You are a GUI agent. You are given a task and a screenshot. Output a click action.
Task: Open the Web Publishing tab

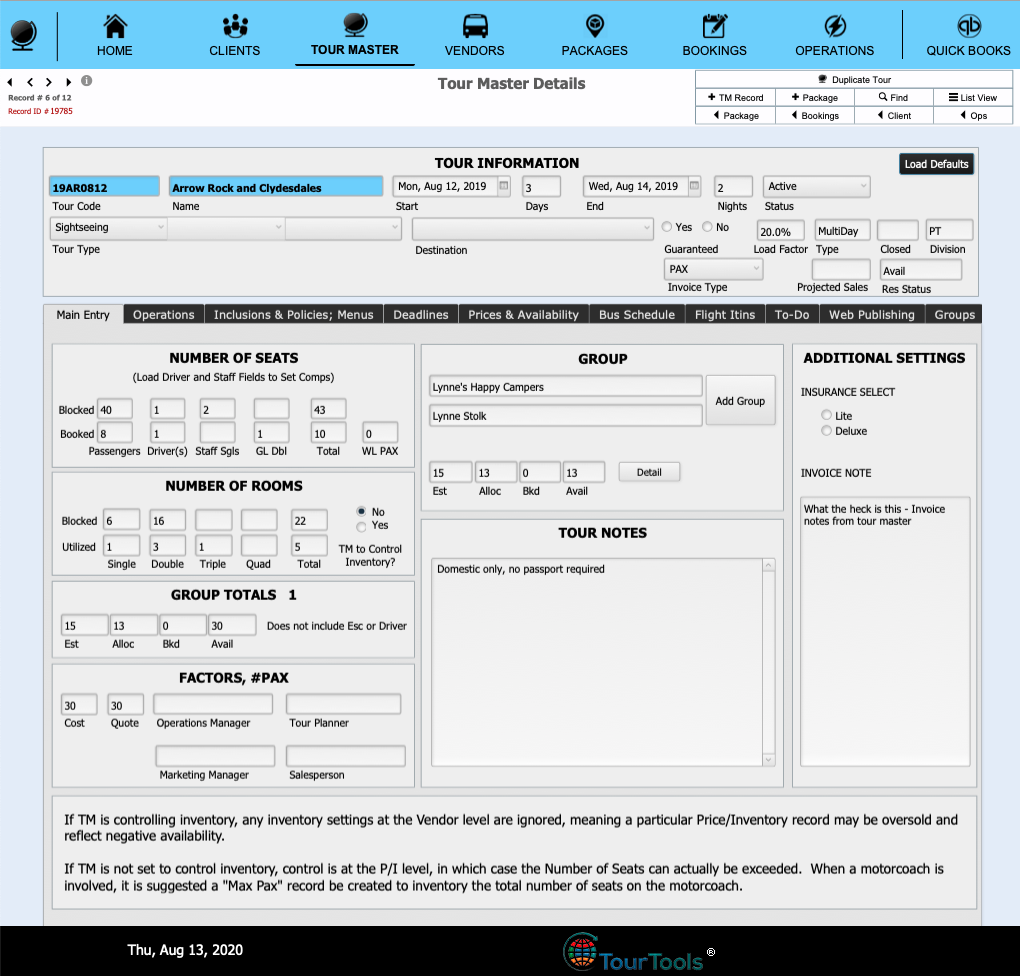(x=872, y=314)
